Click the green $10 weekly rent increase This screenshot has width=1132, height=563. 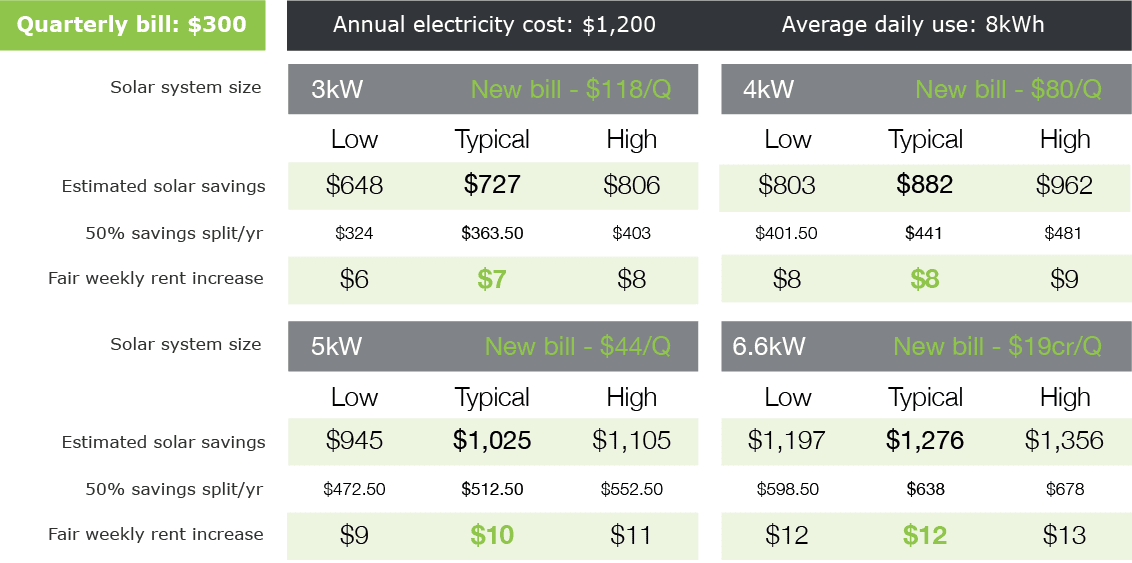(492, 535)
